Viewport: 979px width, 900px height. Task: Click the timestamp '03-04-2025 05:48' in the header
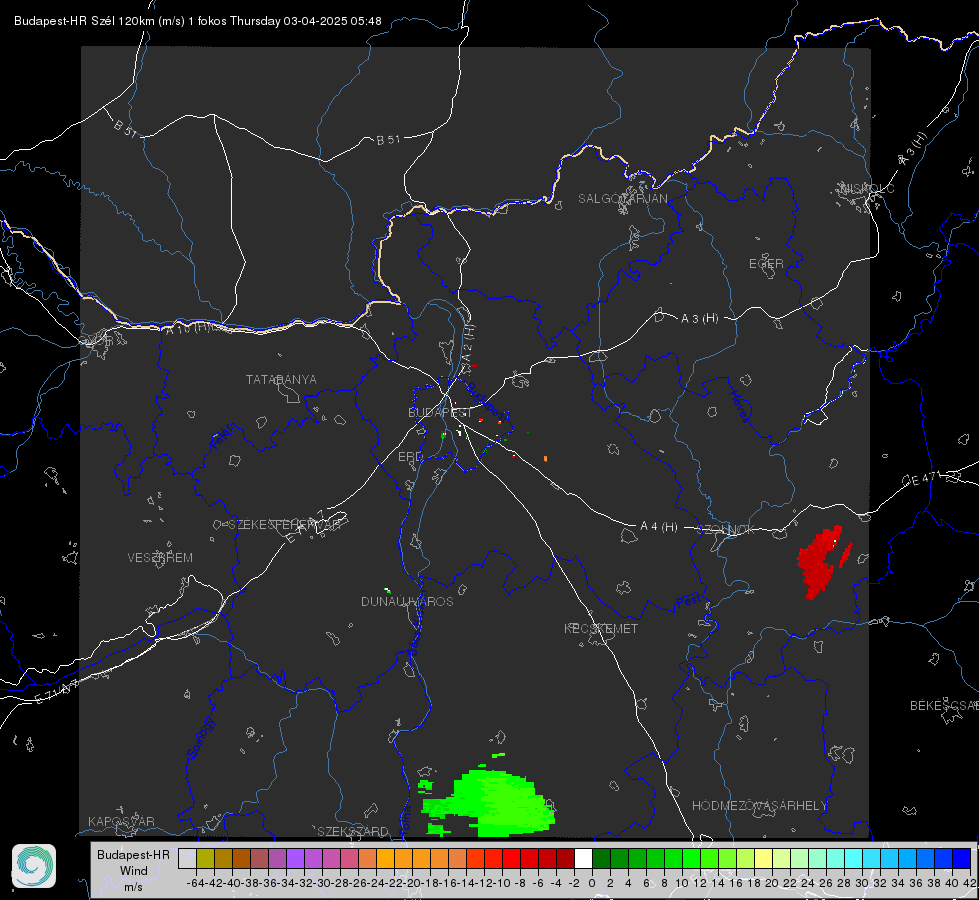333,21
